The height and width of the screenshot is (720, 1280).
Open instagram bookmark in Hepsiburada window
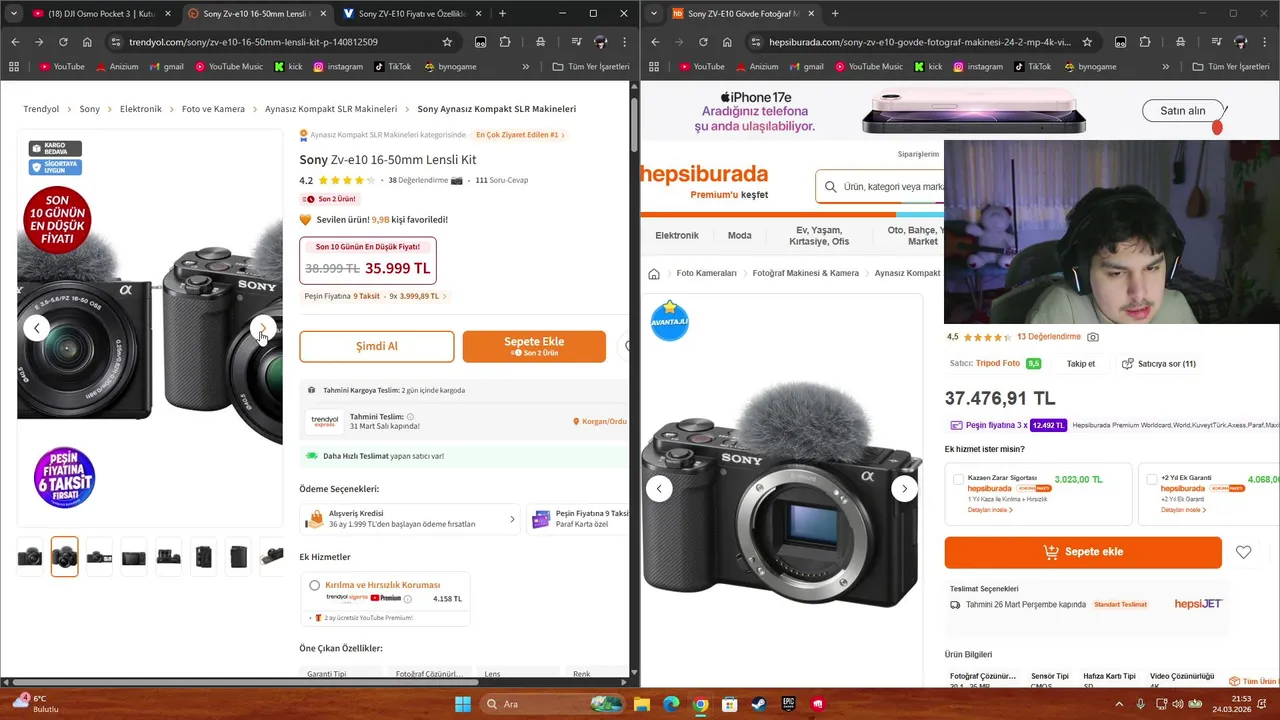pos(976,67)
